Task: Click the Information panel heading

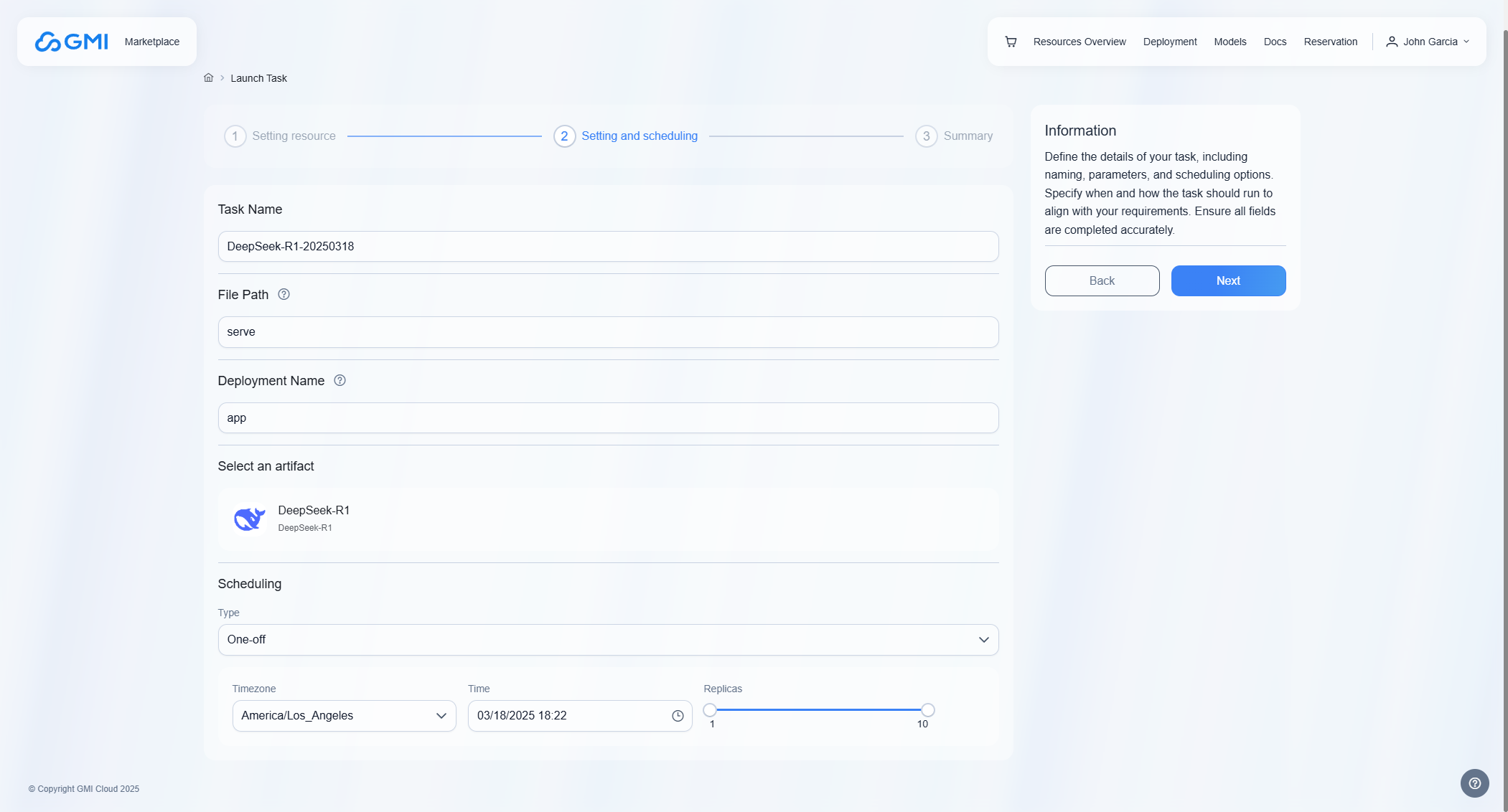Action: coord(1080,131)
